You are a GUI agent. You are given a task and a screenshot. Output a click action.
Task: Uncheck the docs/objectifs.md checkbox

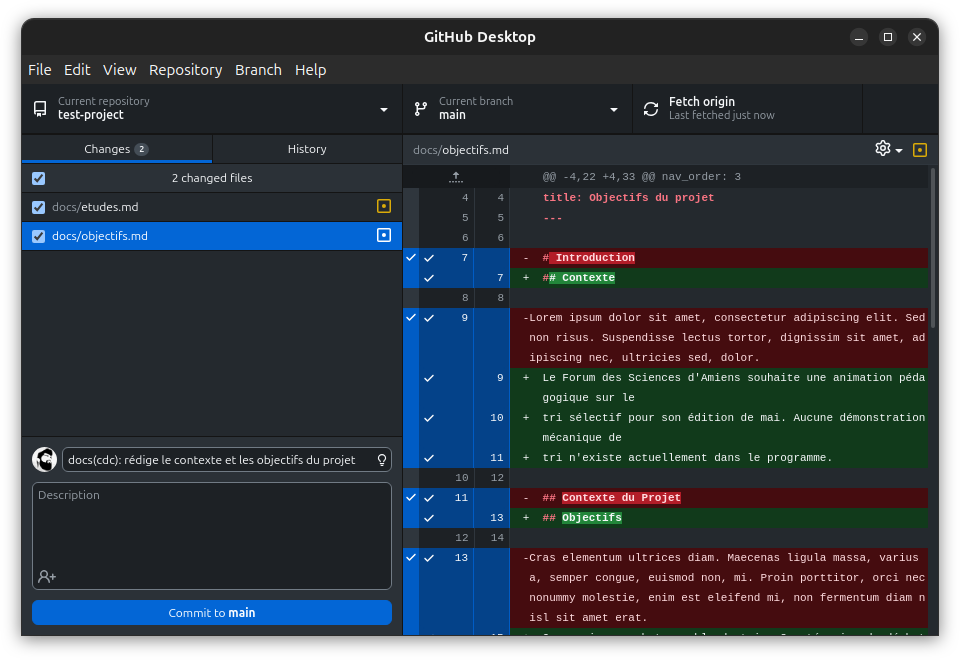(39, 236)
